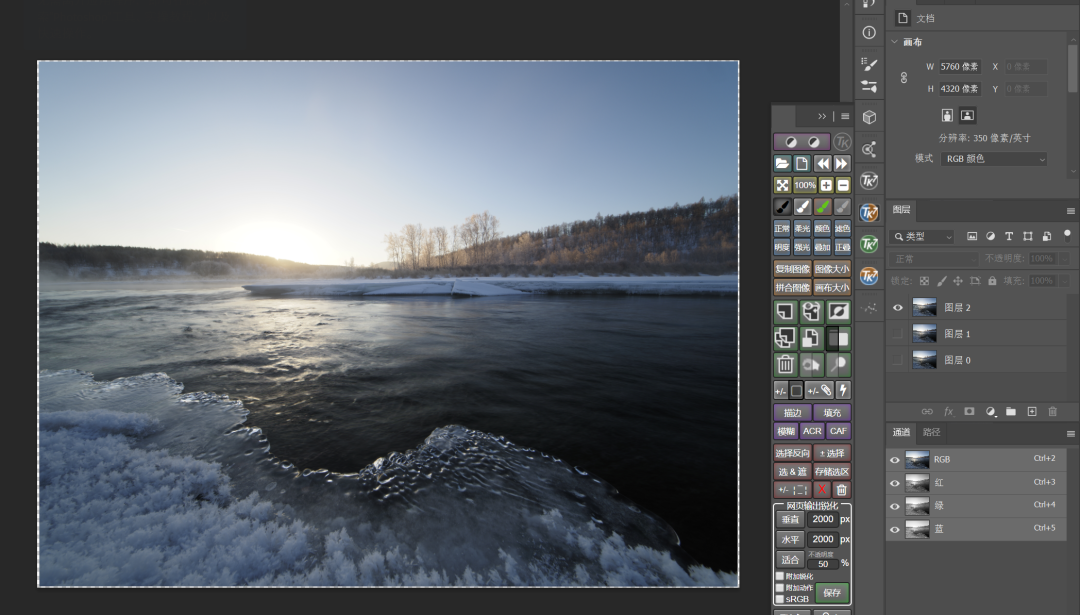Viewport: 1080px width, 615px height.
Task: Click the create new layer icon
Action: pyautogui.click(x=1032, y=411)
